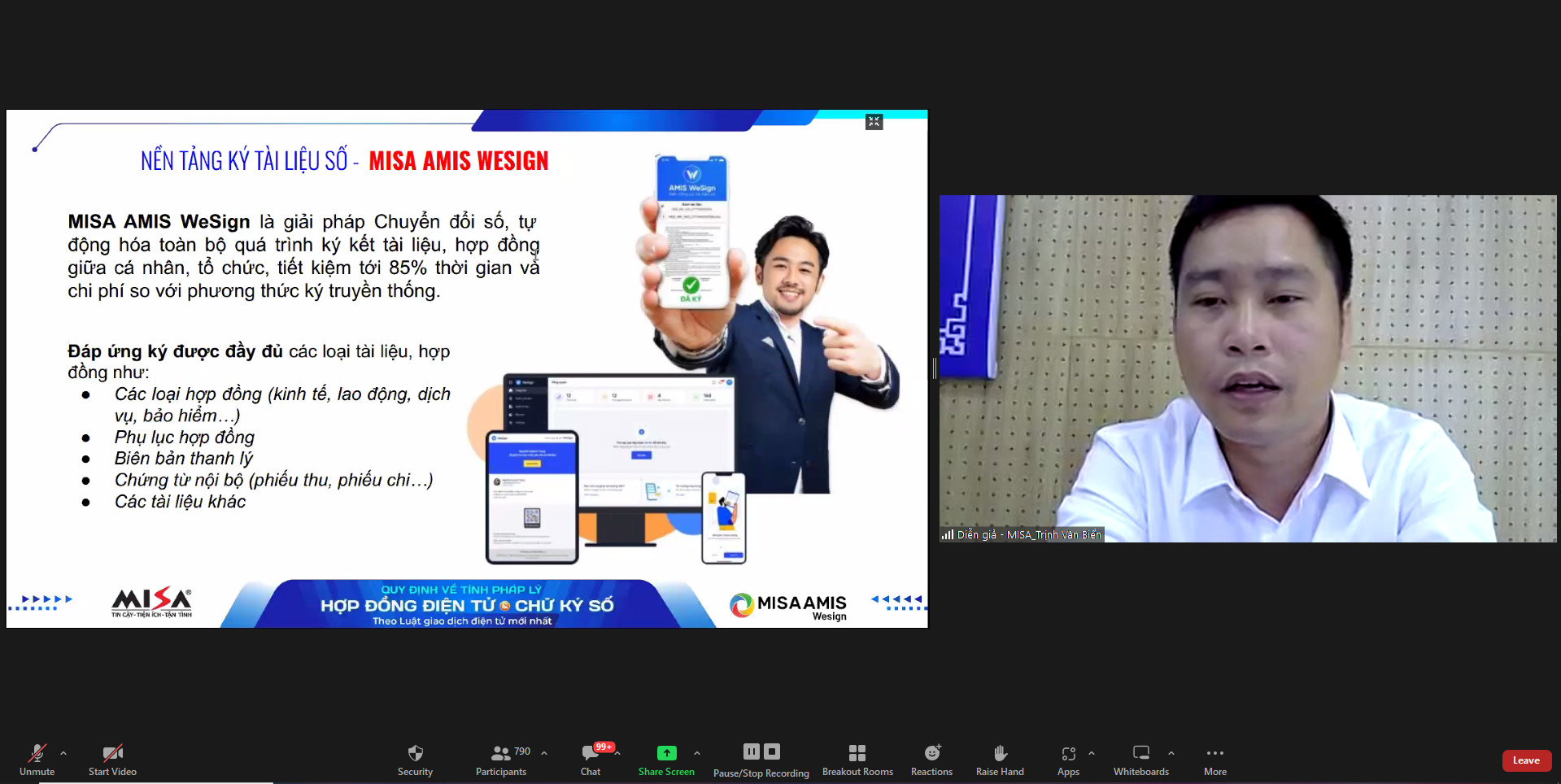This screenshot has width=1561, height=784.
Task: Open the Apps panel
Action: click(1068, 753)
